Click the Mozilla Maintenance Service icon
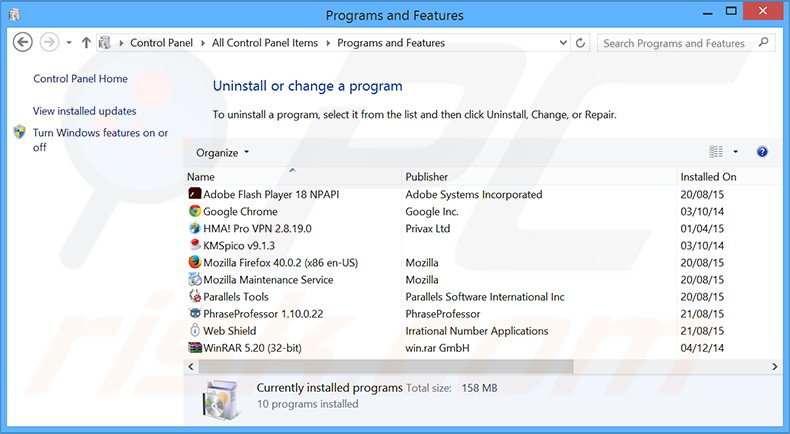The width and height of the screenshot is (790, 434). click(194, 279)
